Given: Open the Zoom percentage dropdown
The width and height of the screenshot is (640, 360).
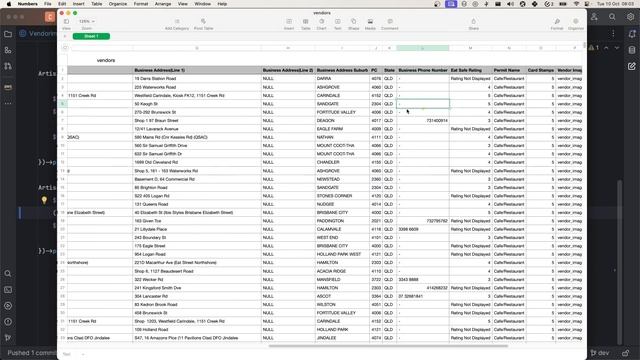Looking at the screenshot, I should point(87,21).
